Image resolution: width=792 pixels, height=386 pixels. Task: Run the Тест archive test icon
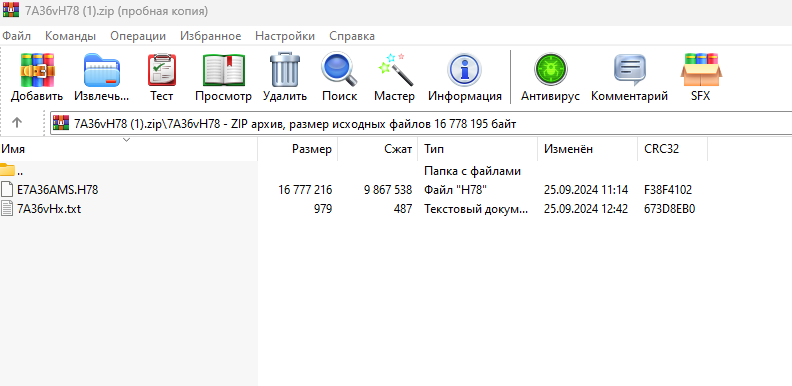click(162, 70)
